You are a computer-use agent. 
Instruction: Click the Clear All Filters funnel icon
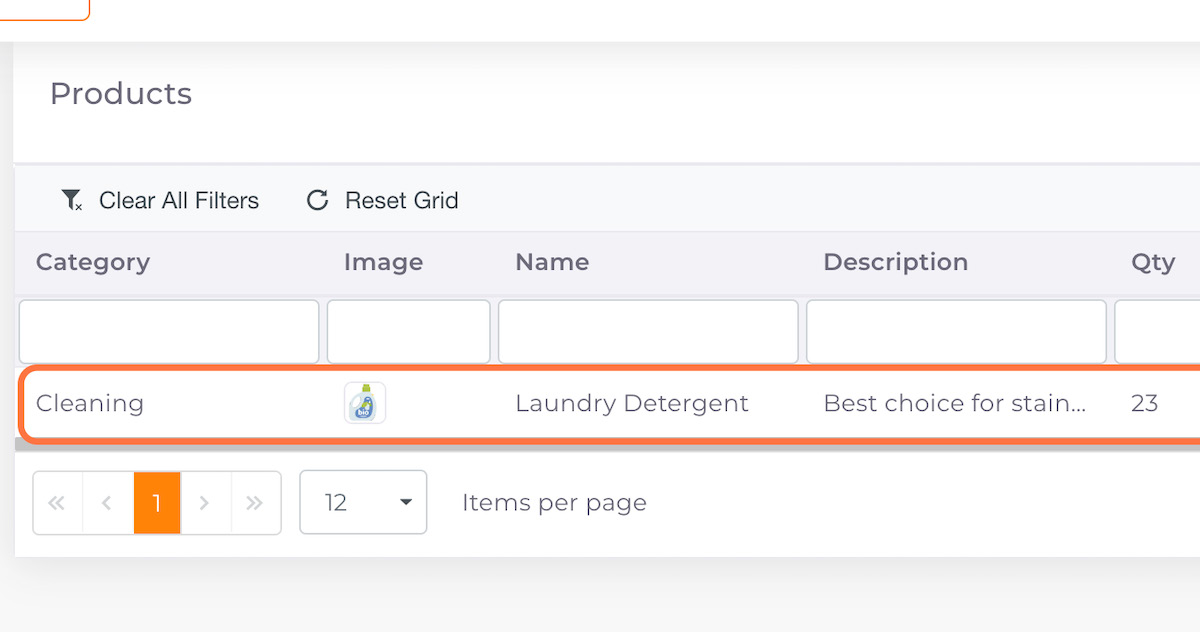point(72,200)
